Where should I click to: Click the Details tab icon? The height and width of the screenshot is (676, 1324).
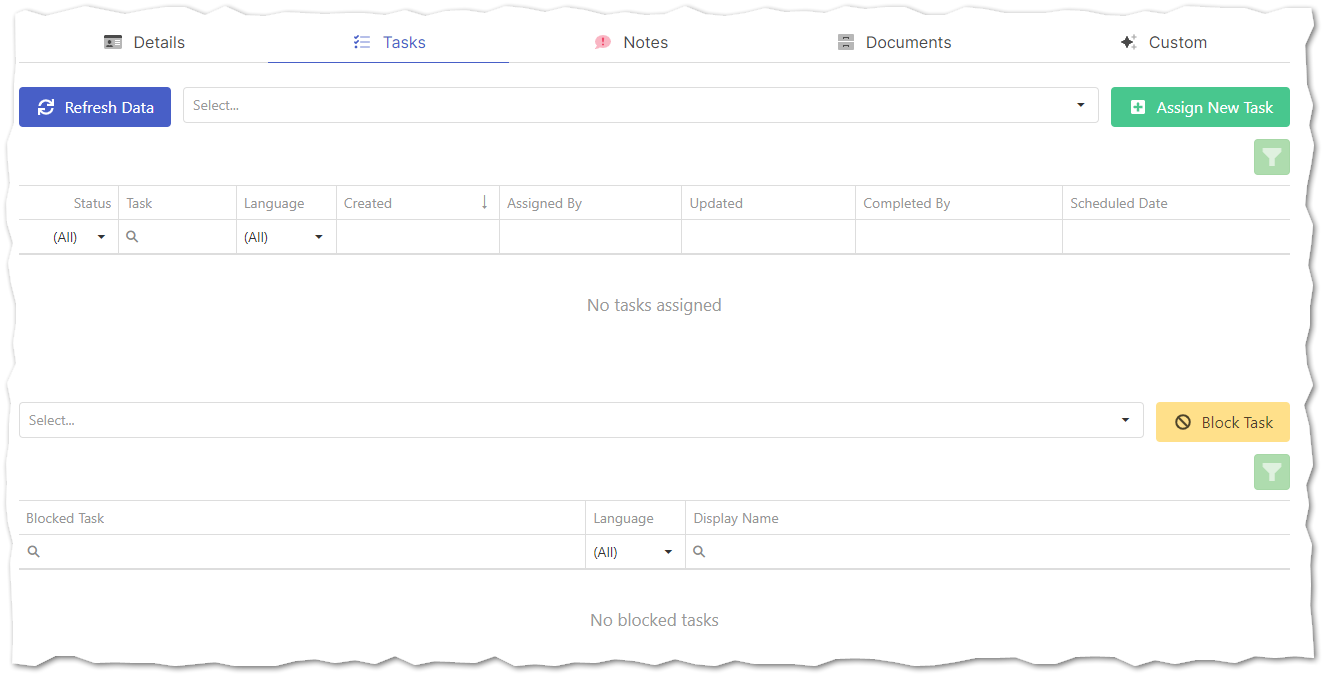(x=113, y=42)
